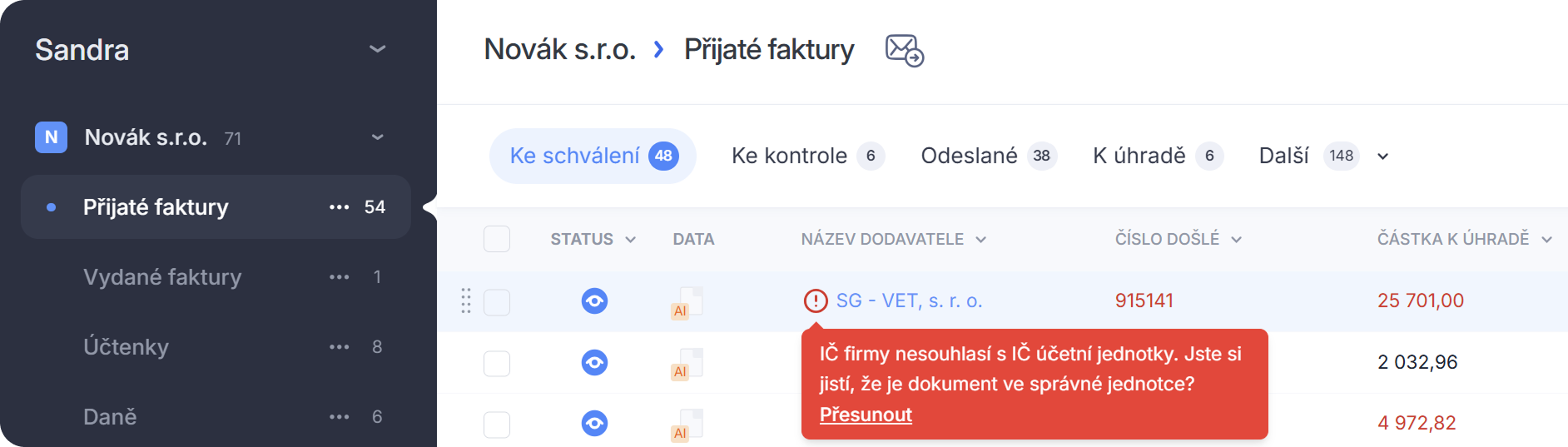Click the eye status icon in SG - VET row
Screen dimensions: 1568x447
tap(594, 300)
